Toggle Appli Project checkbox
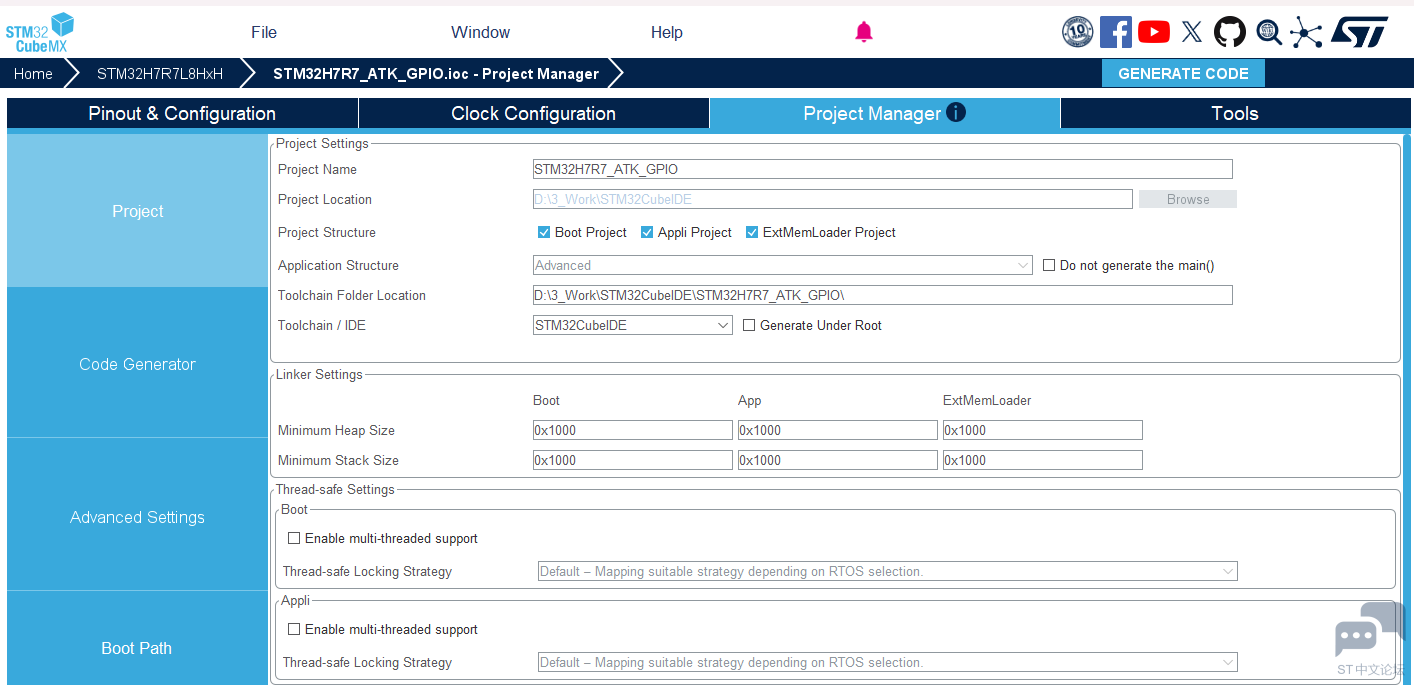This screenshot has width=1414, height=685. click(647, 232)
